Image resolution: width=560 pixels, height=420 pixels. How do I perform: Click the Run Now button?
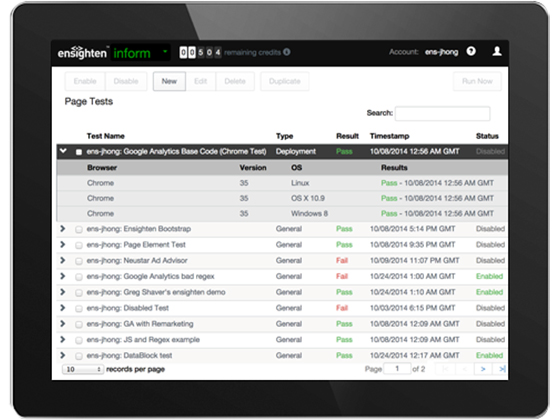pyautogui.click(x=477, y=81)
